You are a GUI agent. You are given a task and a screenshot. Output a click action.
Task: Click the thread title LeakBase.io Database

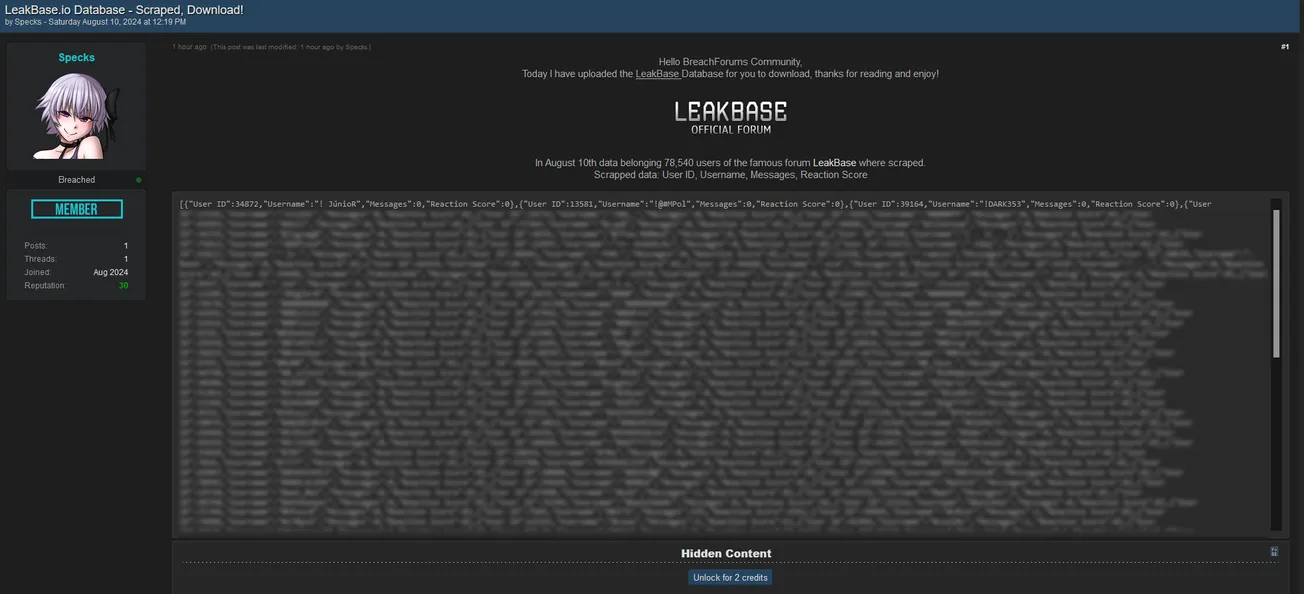[123, 9]
